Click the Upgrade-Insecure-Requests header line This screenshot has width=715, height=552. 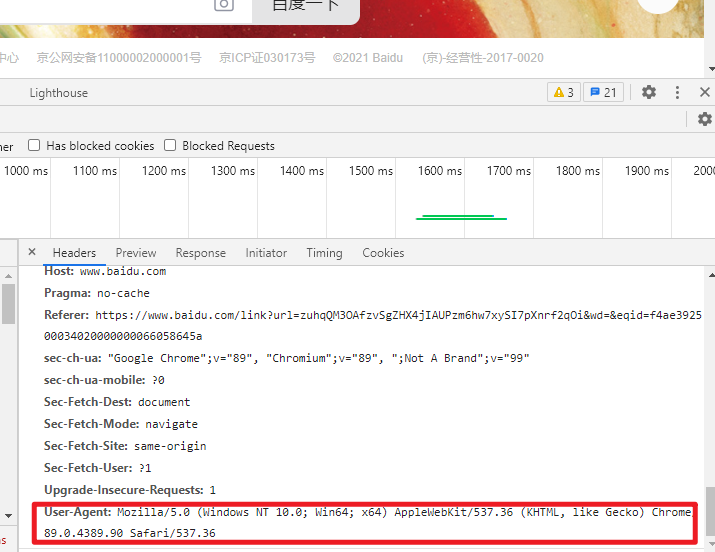(x=130, y=490)
